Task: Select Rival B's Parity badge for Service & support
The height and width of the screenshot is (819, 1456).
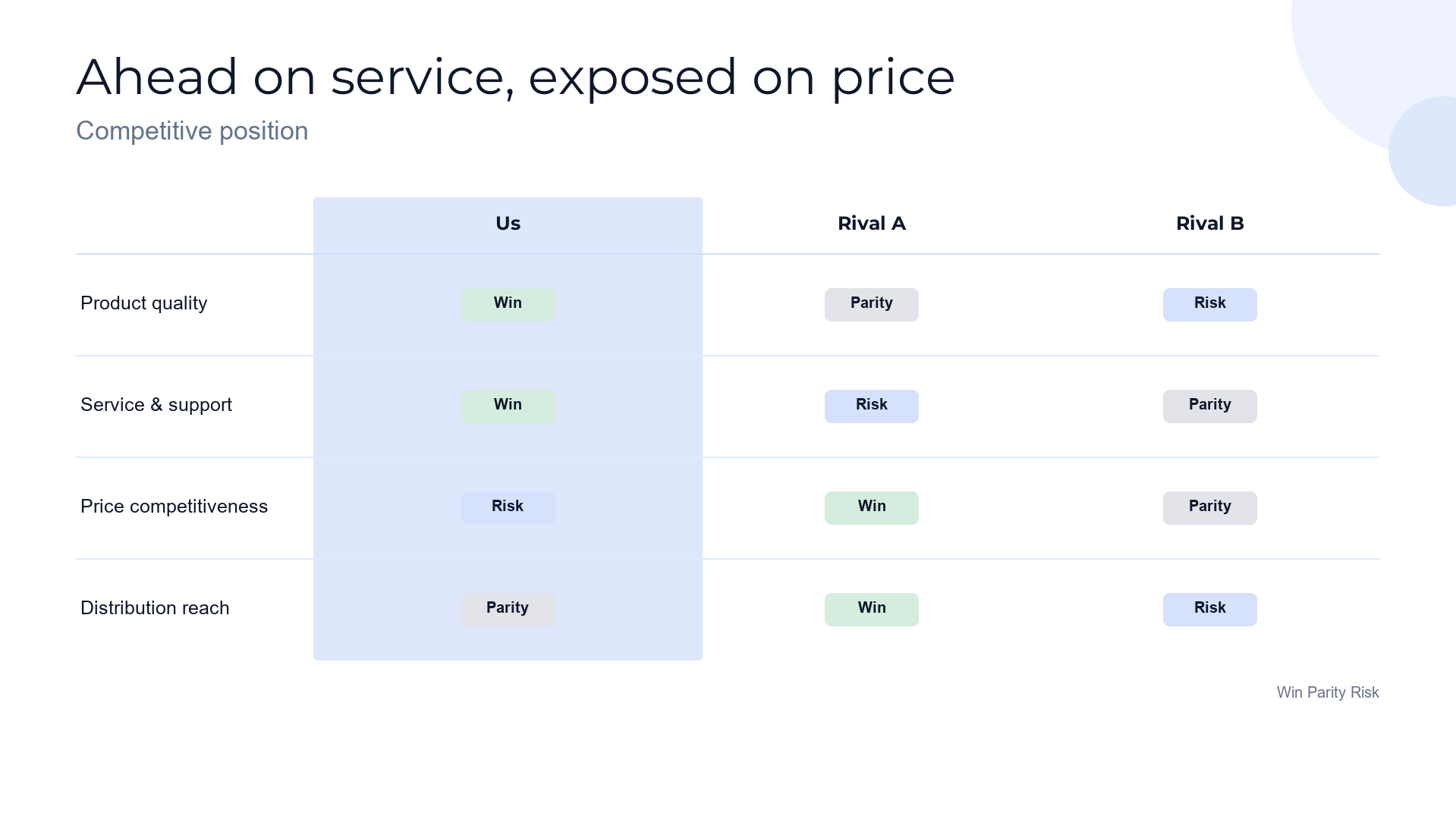Action: [1209, 406]
